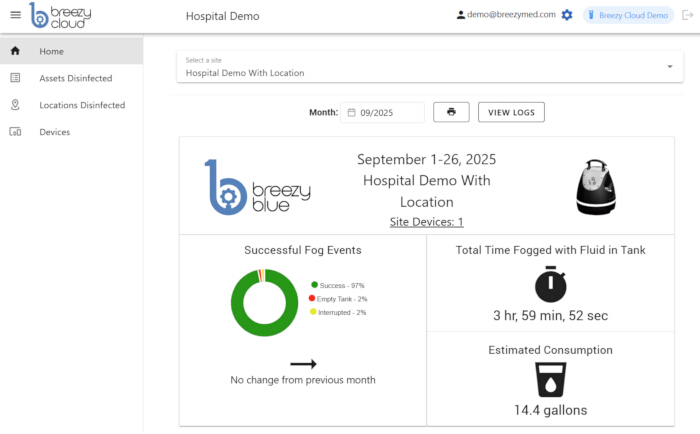Click the Devices sidebar icon
Image resolution: width=700 pixels, height=434 pixels.
(x=15, y=132)
